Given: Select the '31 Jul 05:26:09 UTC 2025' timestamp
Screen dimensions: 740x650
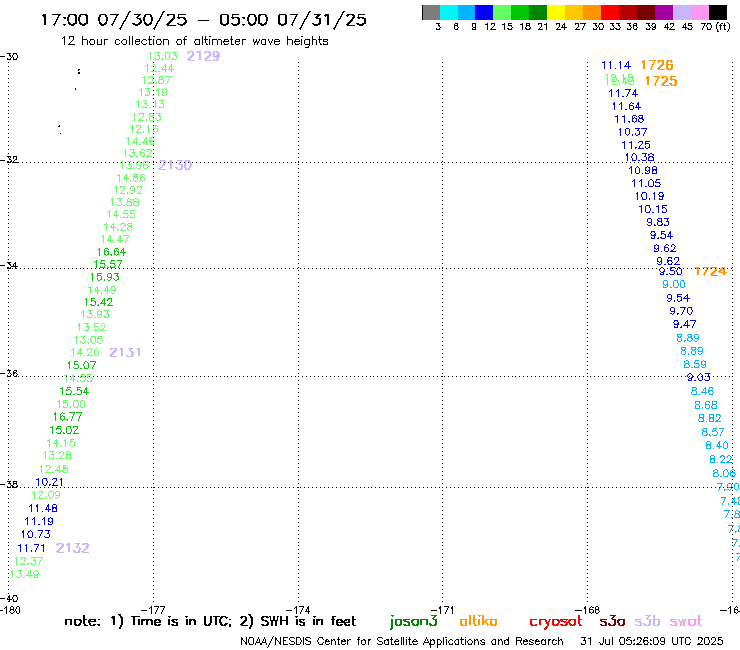Looking at the screenshot, I should pyautogui.click(x=652, y=641).
